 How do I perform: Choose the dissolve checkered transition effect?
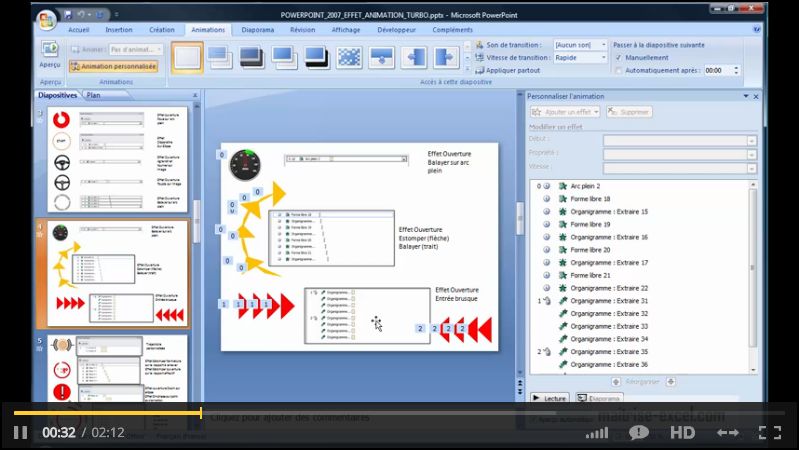(x=349, y=57)
